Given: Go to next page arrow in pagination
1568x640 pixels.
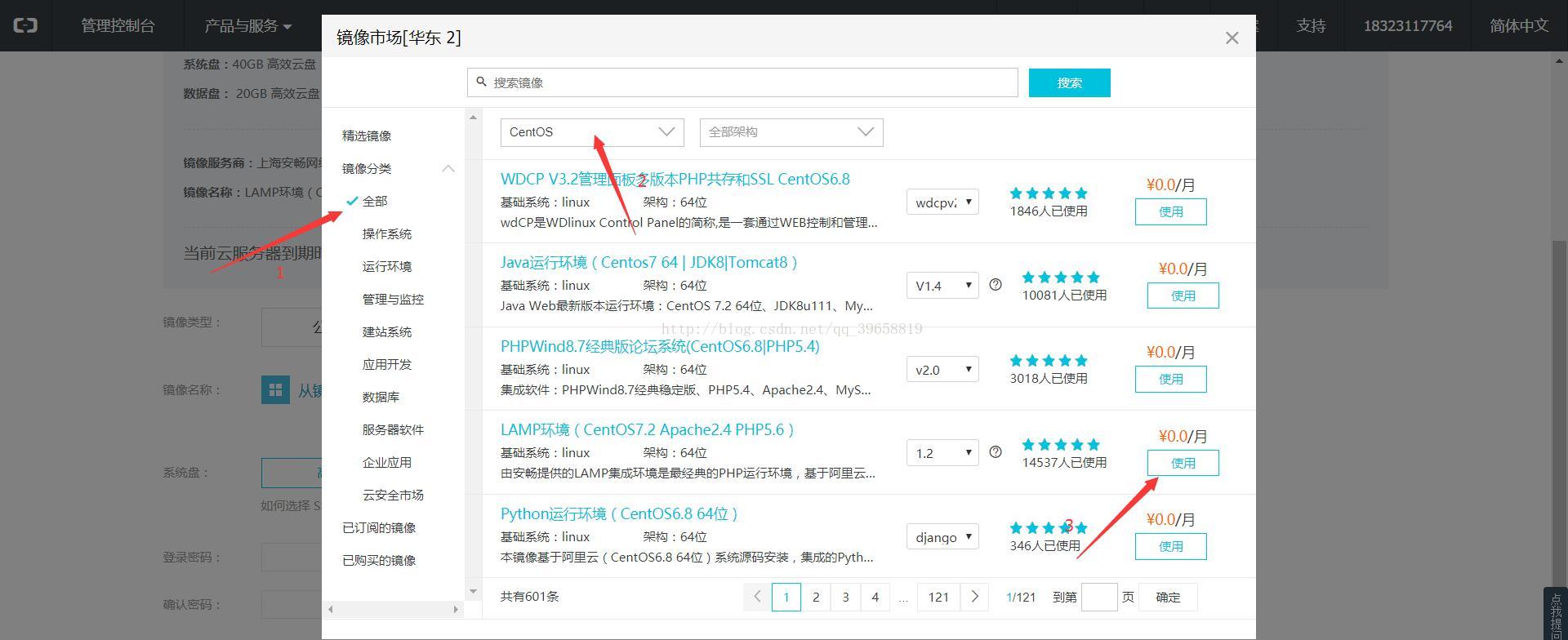Looking at the screenshot, I should 974,597.
